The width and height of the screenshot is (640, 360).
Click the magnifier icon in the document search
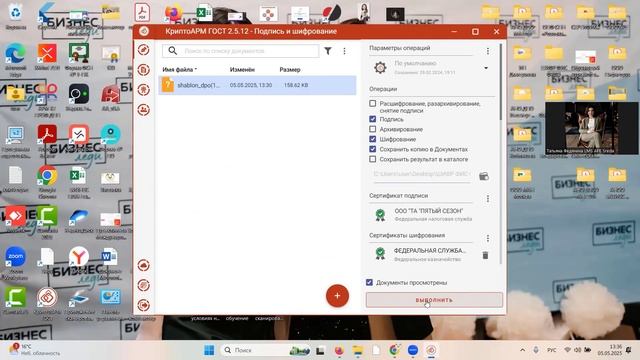[172, 51]
